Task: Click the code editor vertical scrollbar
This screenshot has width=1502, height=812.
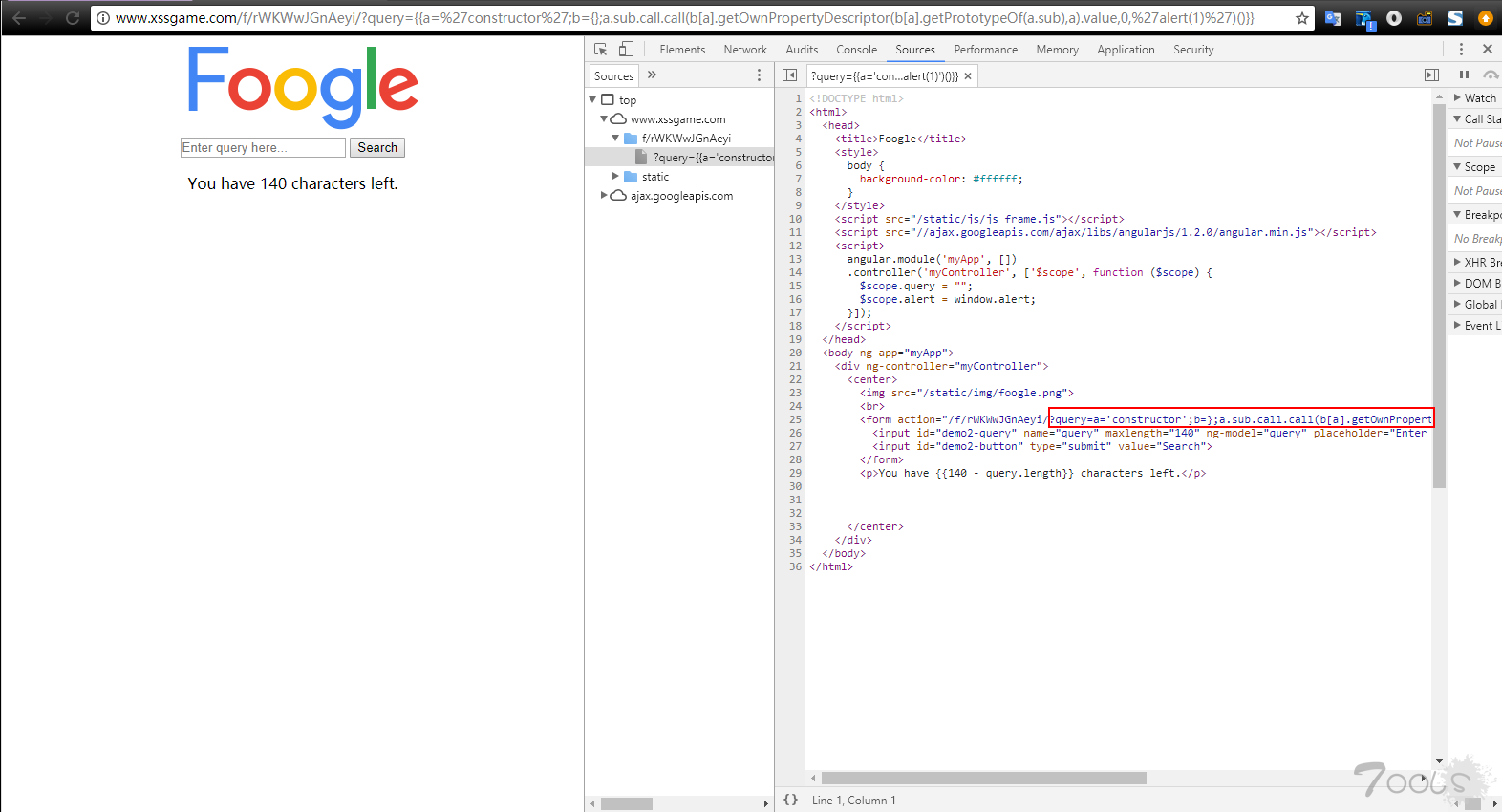Action: (1439, 296)
